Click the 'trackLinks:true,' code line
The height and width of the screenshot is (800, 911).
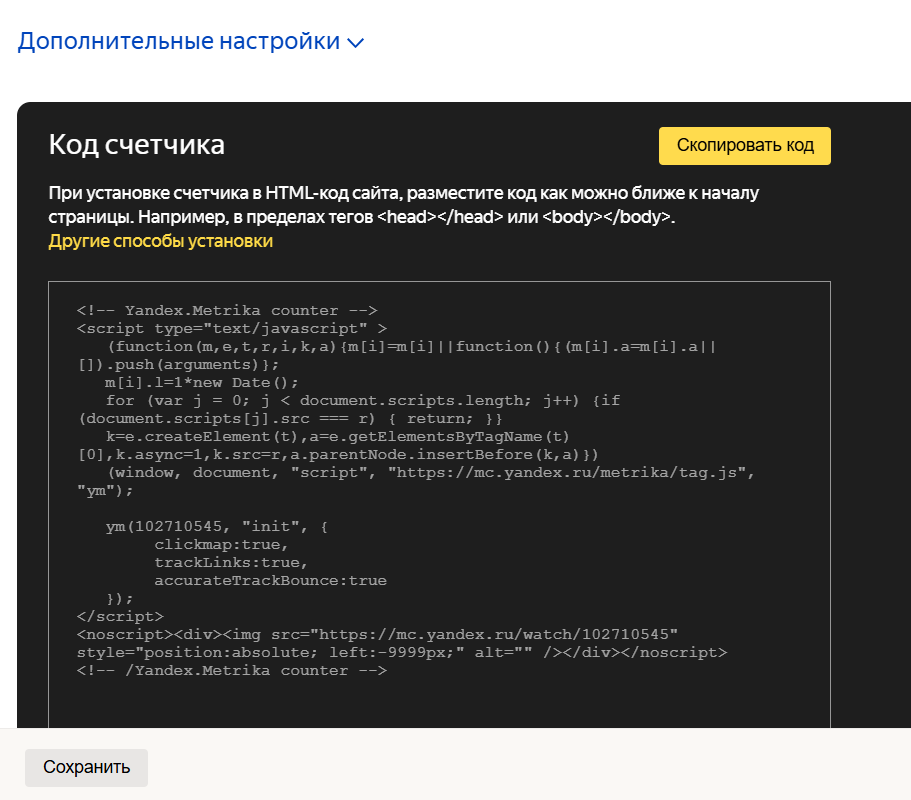(231, 562)
